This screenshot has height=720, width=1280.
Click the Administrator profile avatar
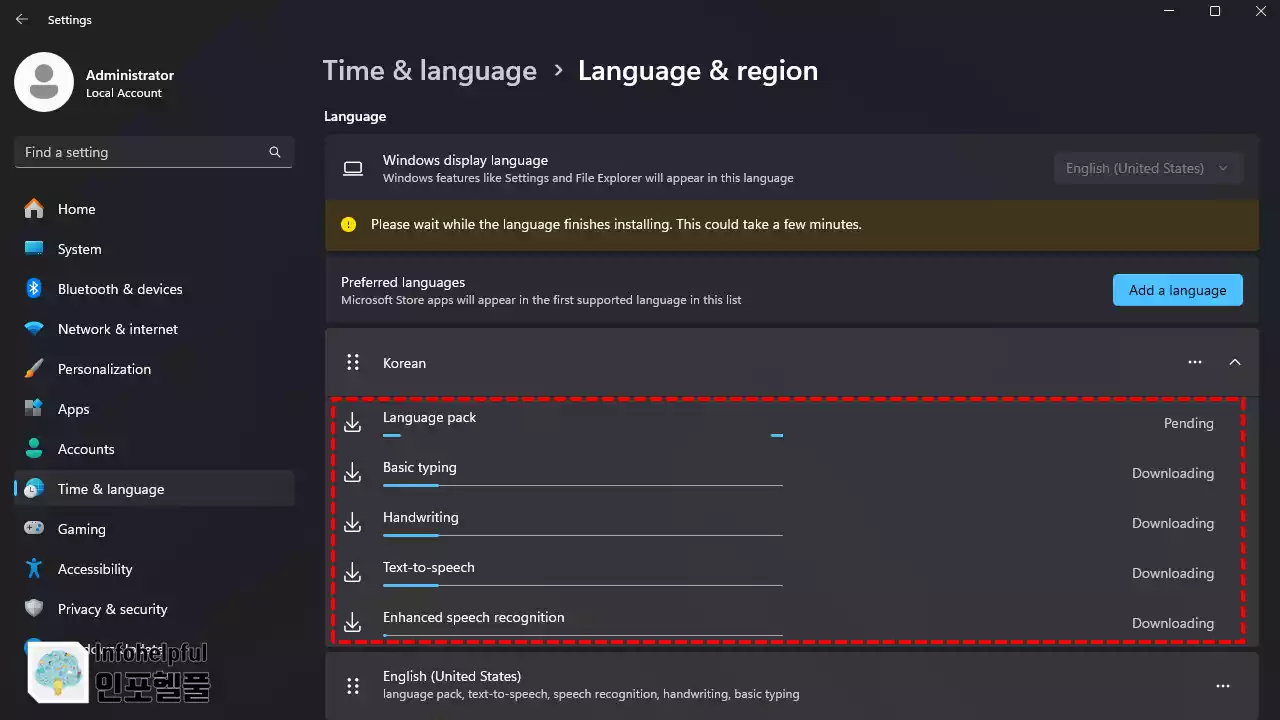44,82
